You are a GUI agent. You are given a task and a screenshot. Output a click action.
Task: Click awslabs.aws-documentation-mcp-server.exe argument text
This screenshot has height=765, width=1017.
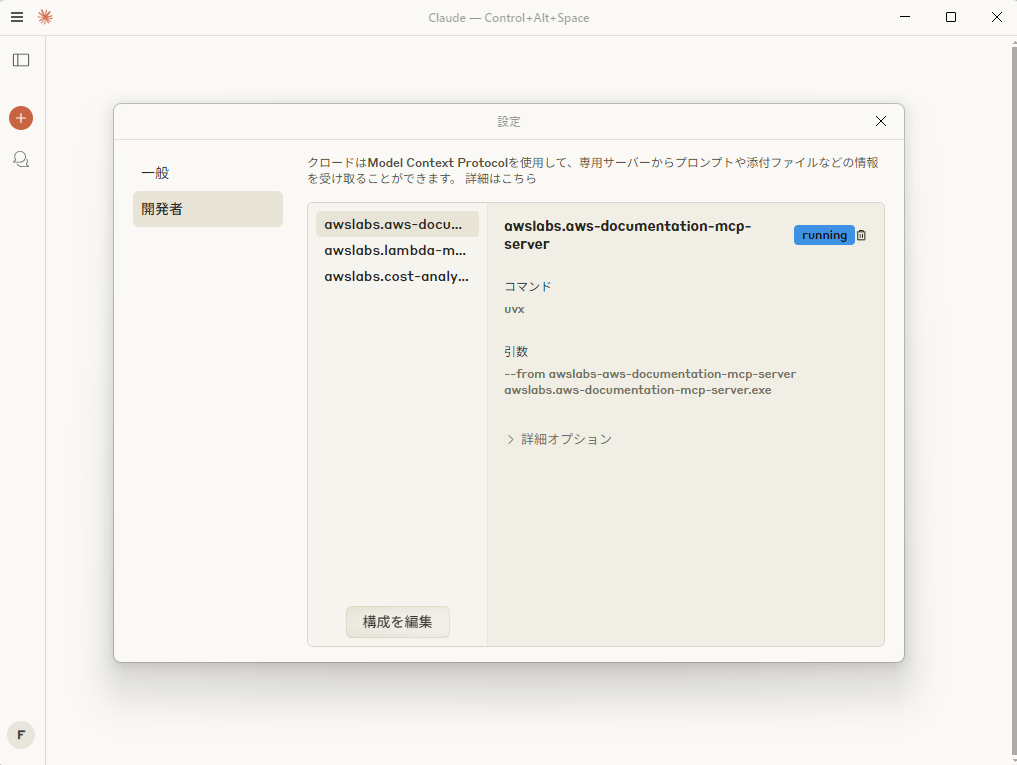click(x=638, y=390)
